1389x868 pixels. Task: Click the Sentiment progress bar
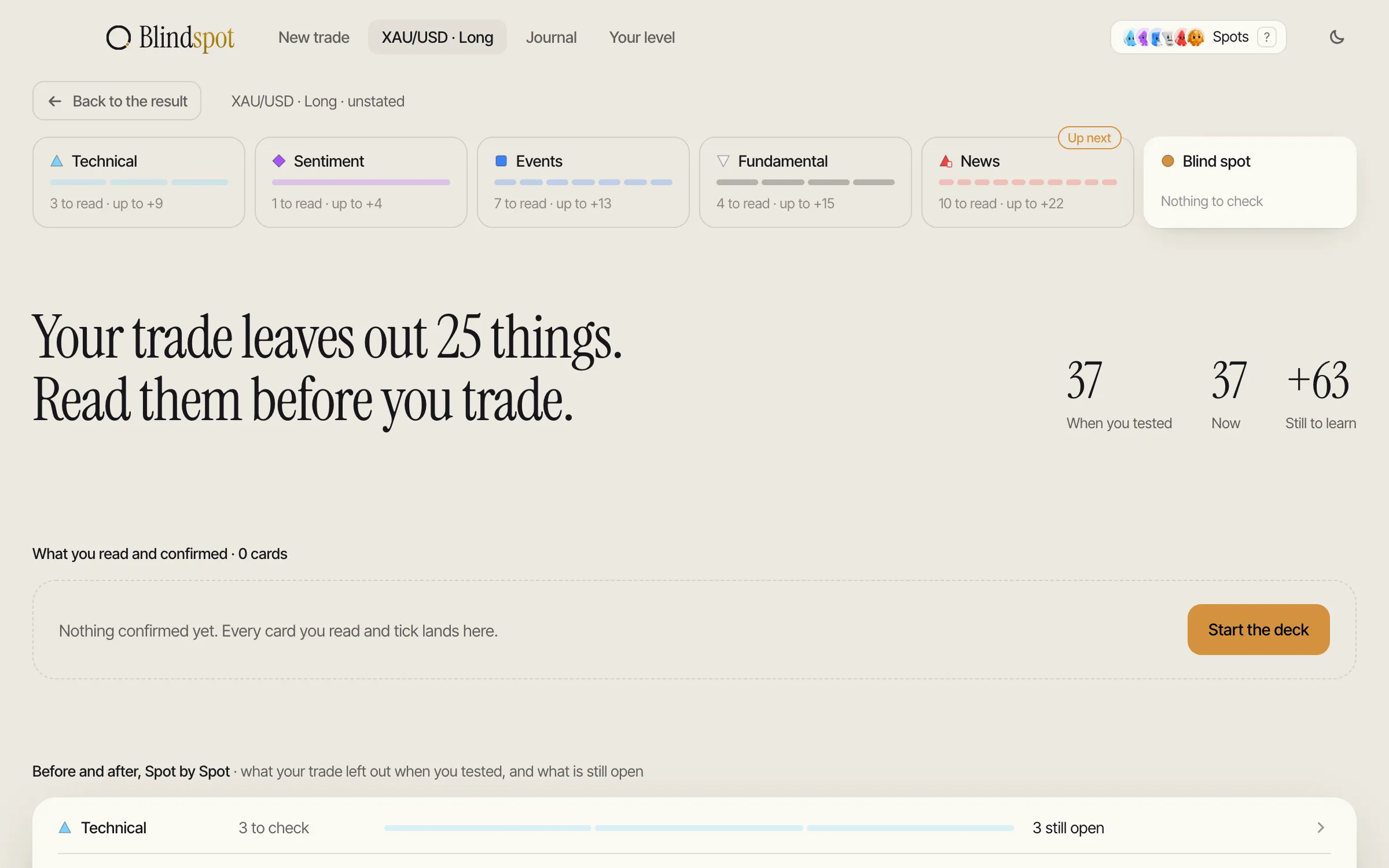pos(361,182)
